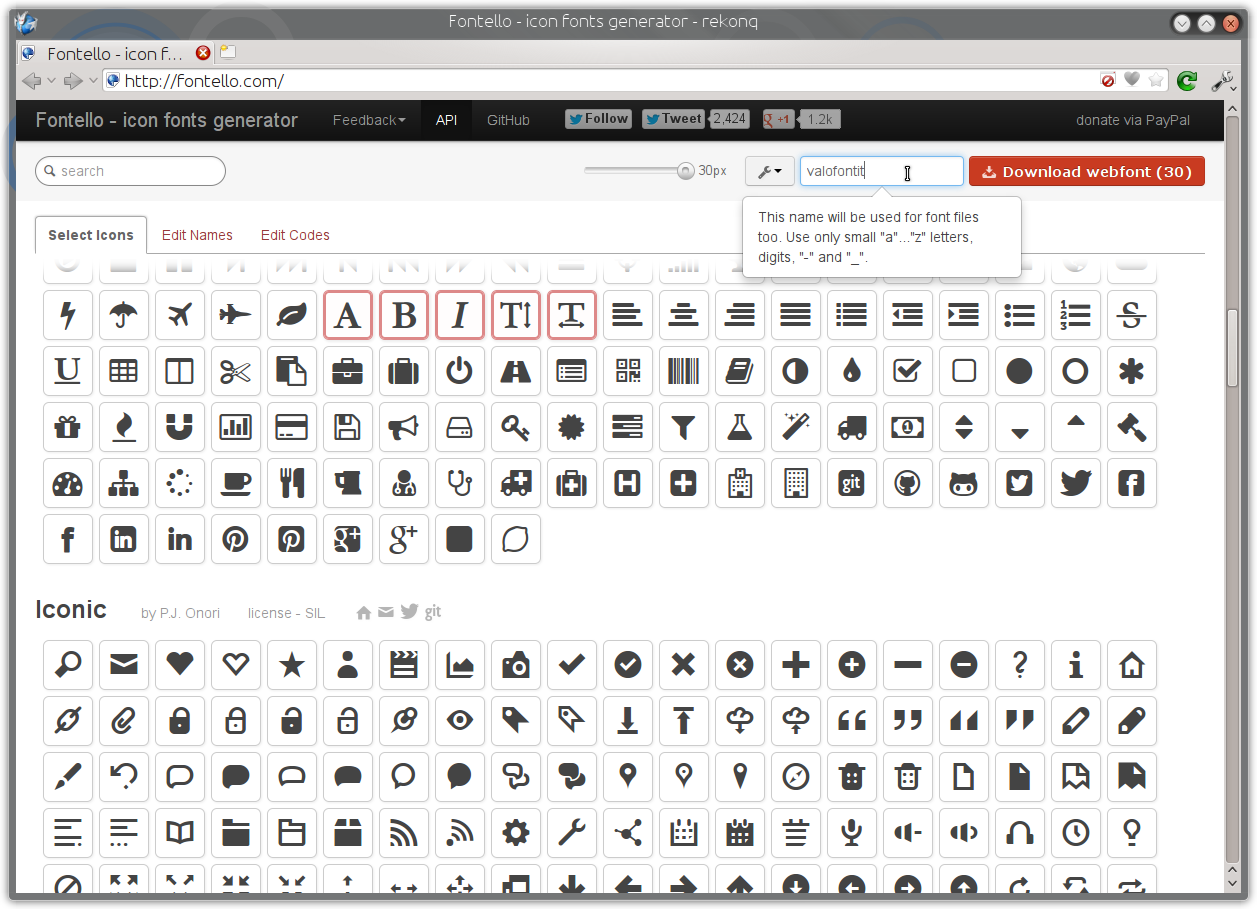Select the Iconic home icon

pos(1132,665)
